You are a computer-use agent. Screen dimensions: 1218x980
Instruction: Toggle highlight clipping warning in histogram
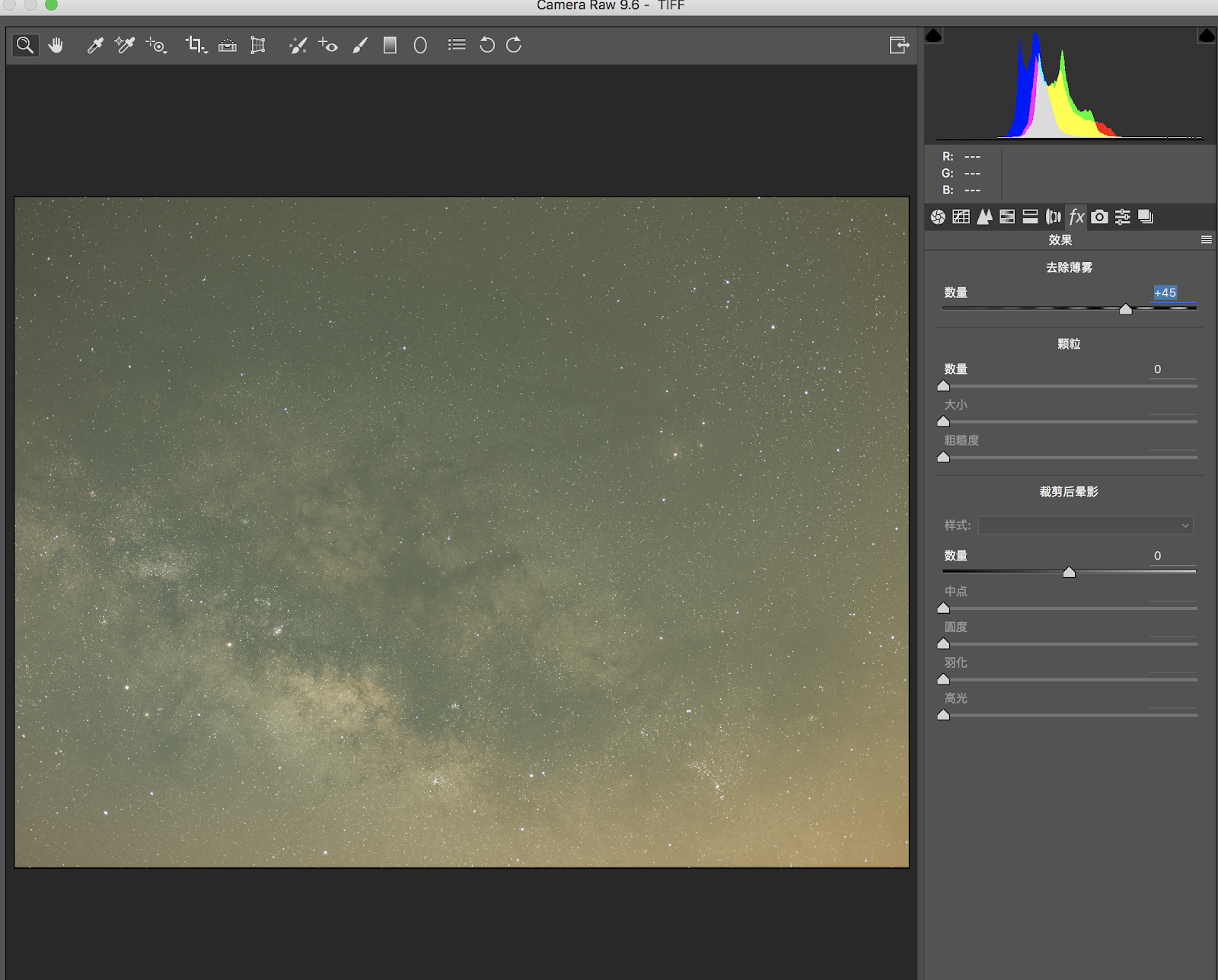tap(1207, 35)
